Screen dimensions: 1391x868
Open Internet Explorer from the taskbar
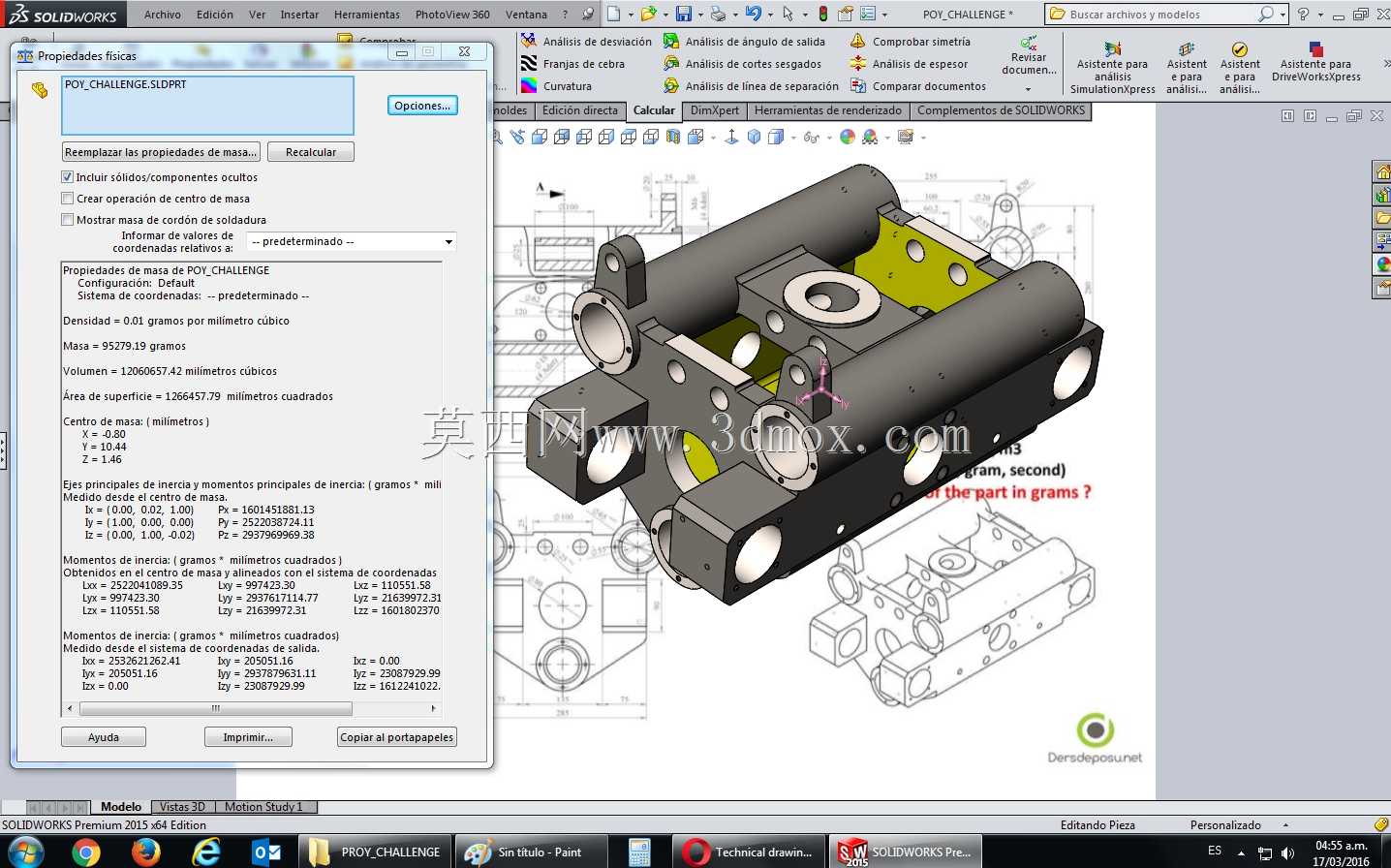(x=206, y=852)
